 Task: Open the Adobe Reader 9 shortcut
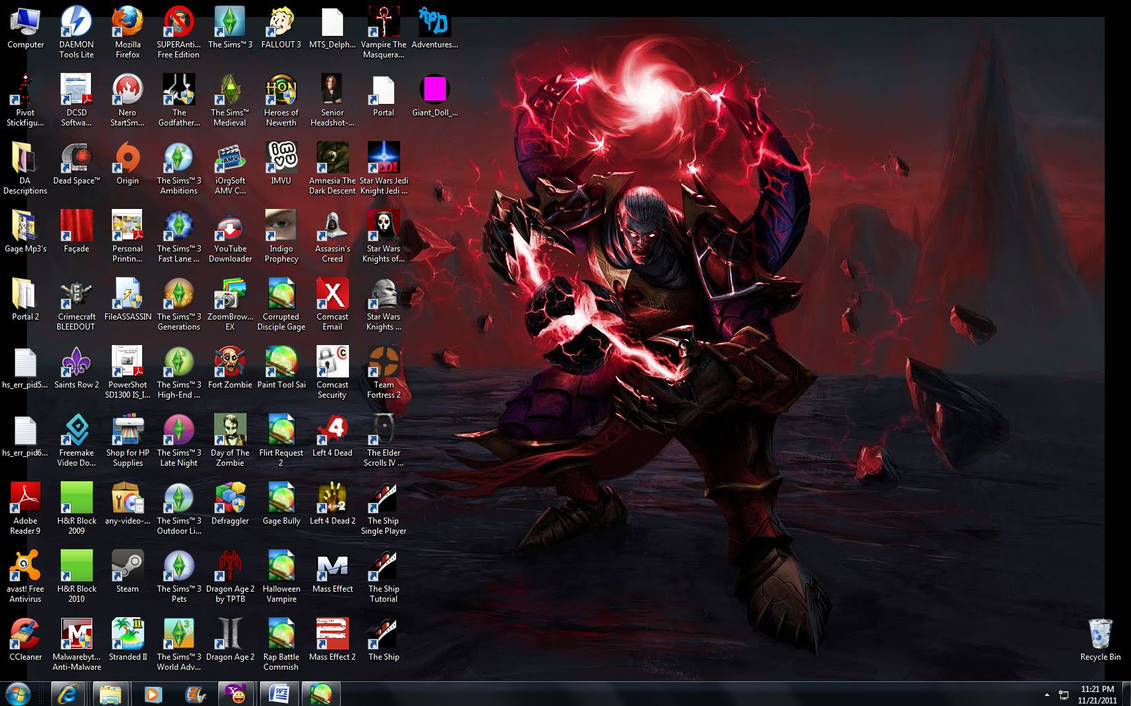tap(25, 508)
